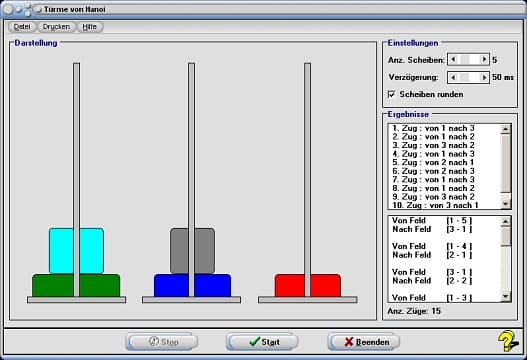This screenshot has height=360, width=527.
Task: Click the Stop button
Action: pos(162,342)
